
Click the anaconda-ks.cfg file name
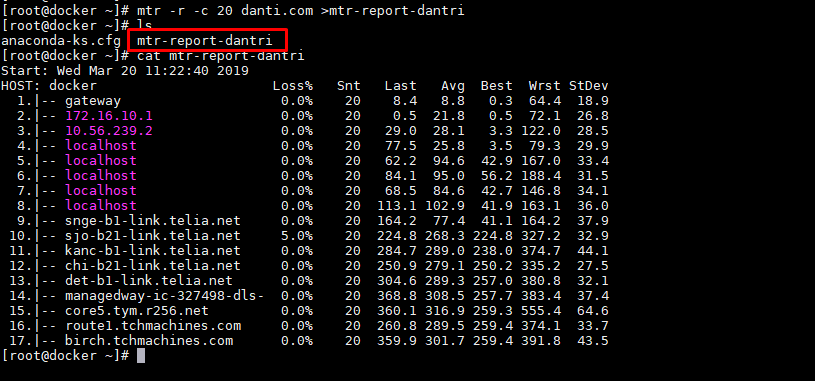coord(61,41)
